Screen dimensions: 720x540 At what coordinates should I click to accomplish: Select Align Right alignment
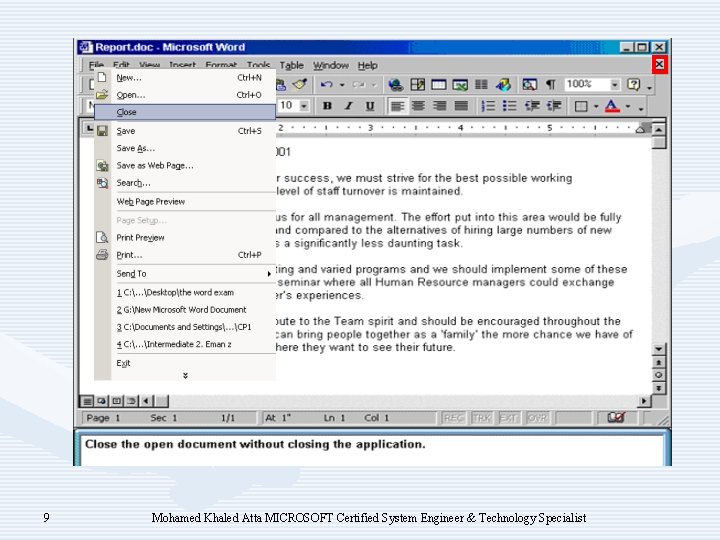tap(439, 106)
